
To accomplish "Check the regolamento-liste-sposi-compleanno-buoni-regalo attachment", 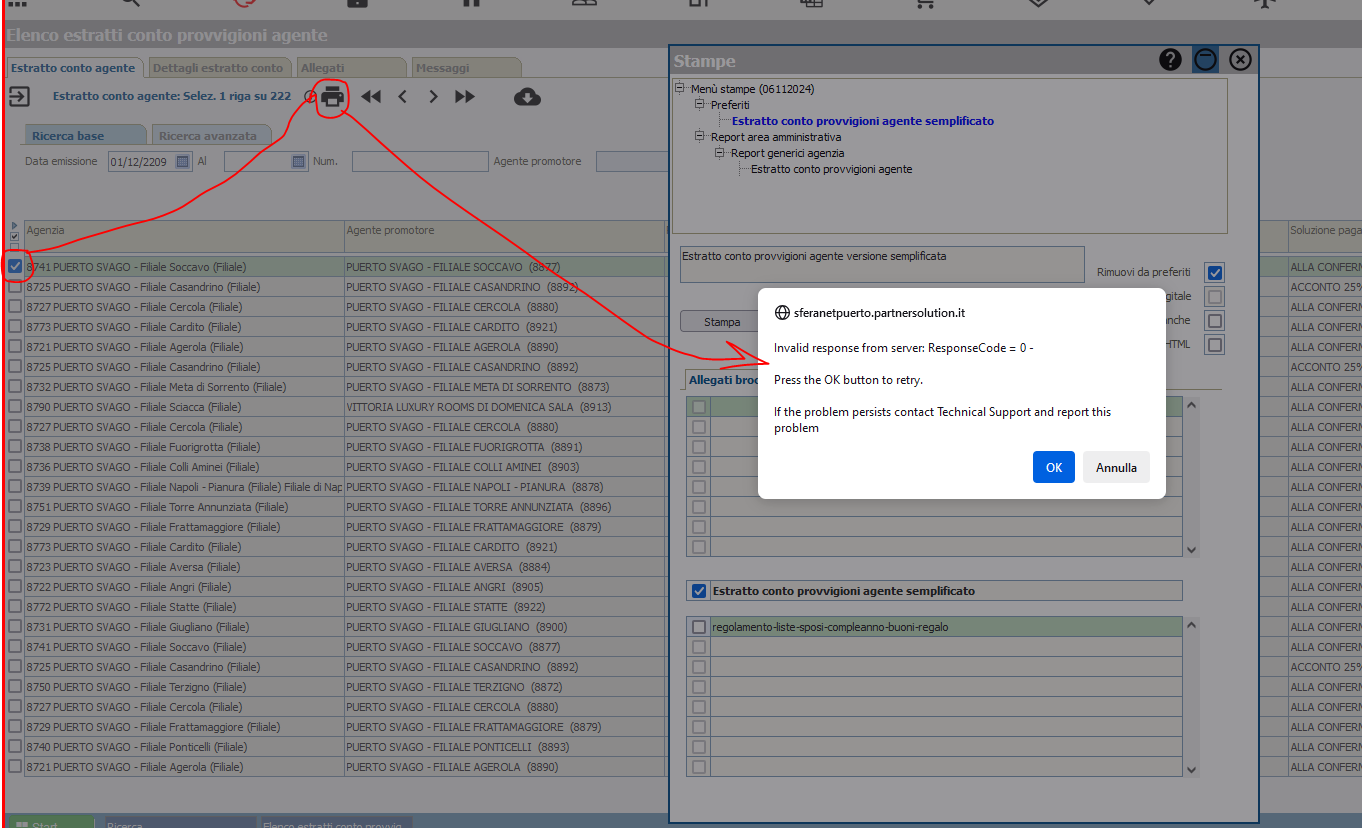I will pyautogui.click(x=699, y=627).
